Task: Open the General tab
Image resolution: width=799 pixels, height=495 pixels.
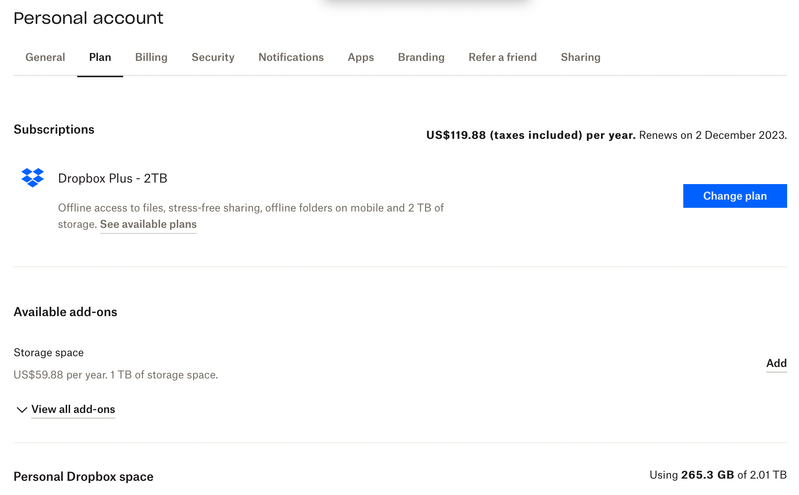Action: (x=45, y=58)
